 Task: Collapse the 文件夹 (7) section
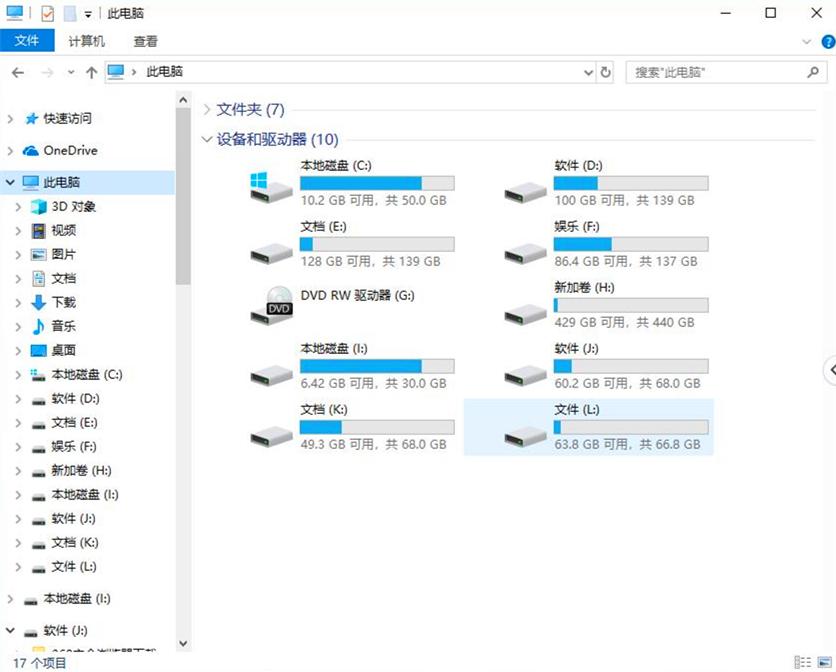pyautogui.click(x=206, y=109)
